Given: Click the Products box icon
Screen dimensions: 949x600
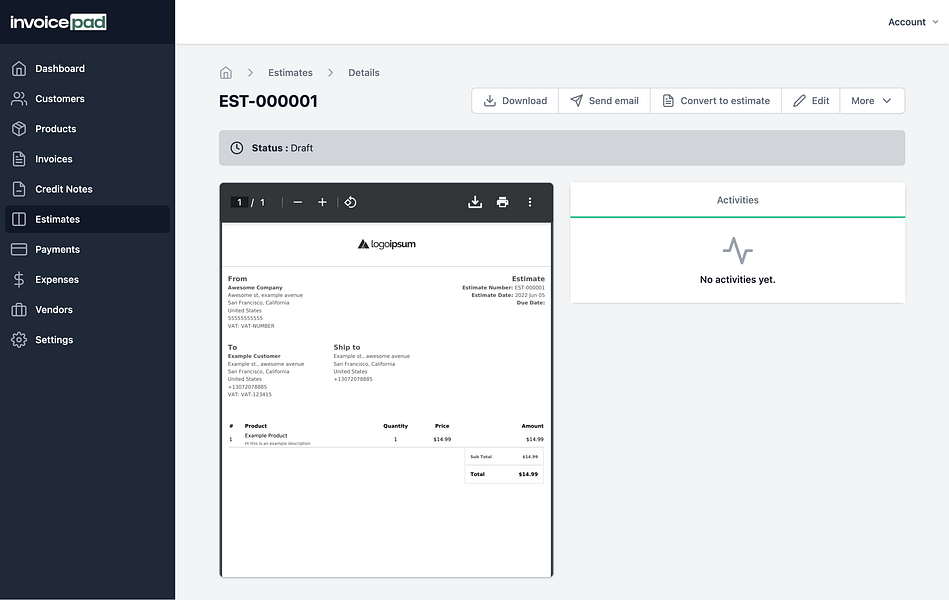Looking at the screenshot, I should [19, 129].
